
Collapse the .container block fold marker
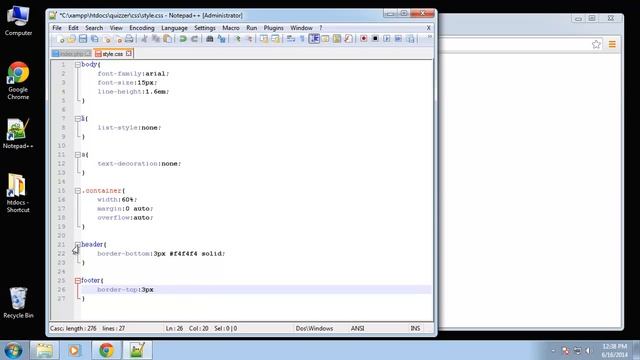[x=78, y=191]
